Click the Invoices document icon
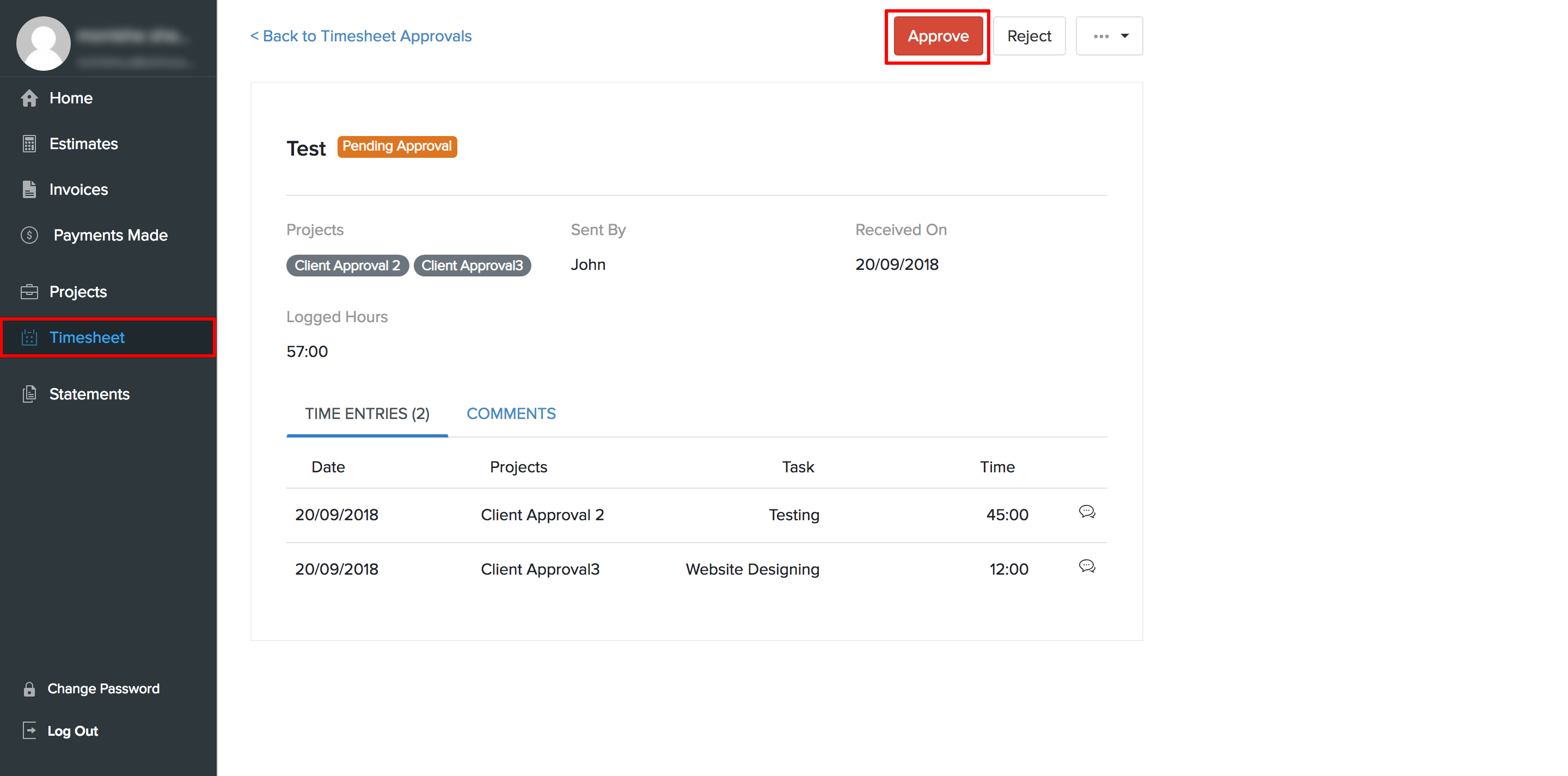Image resolution: width=1568 pixels, height=776 pixels. click(29, 189)
